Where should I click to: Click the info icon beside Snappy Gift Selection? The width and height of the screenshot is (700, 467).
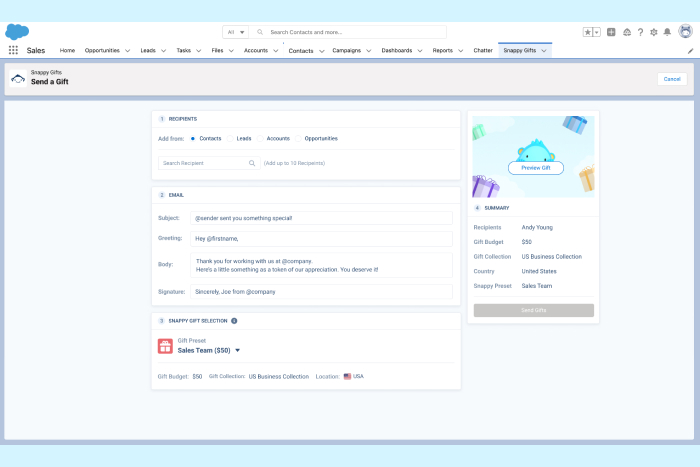point(234,320)
